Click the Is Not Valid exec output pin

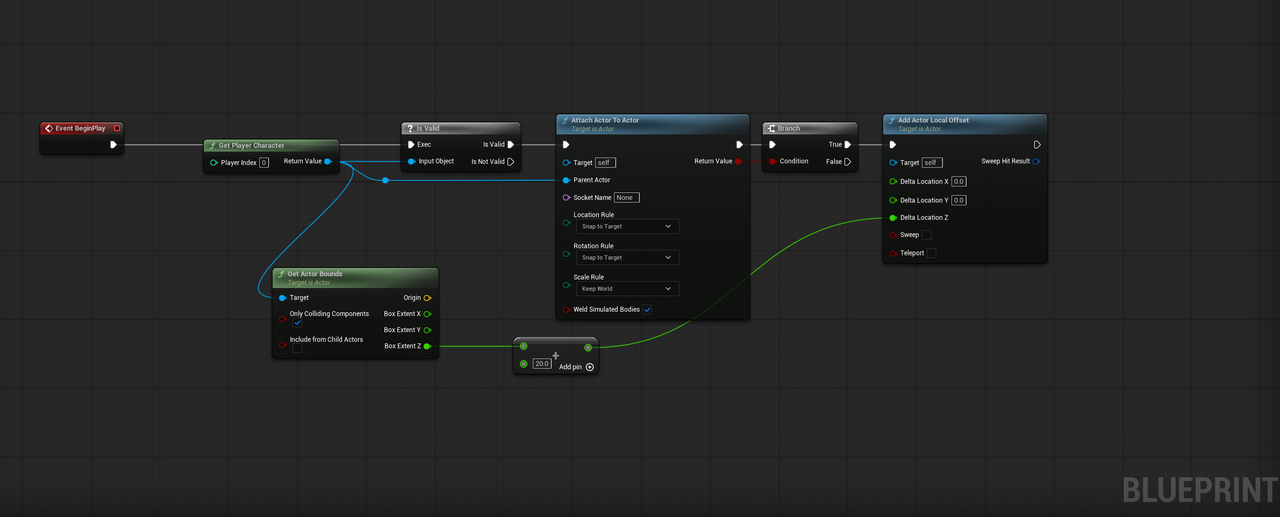click(x=511, y=161)
